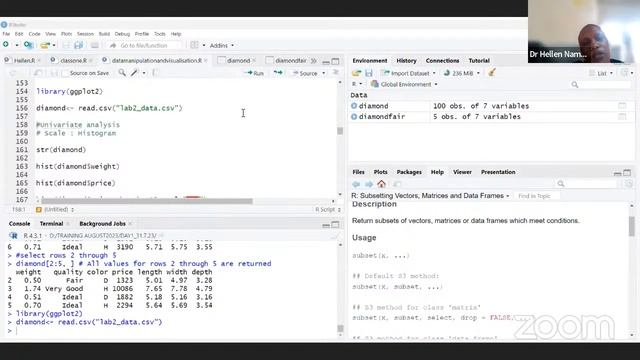Viewport: 640px width, 360px height.
Task: Clear objects with the broom icon
Action: point(492,73)
